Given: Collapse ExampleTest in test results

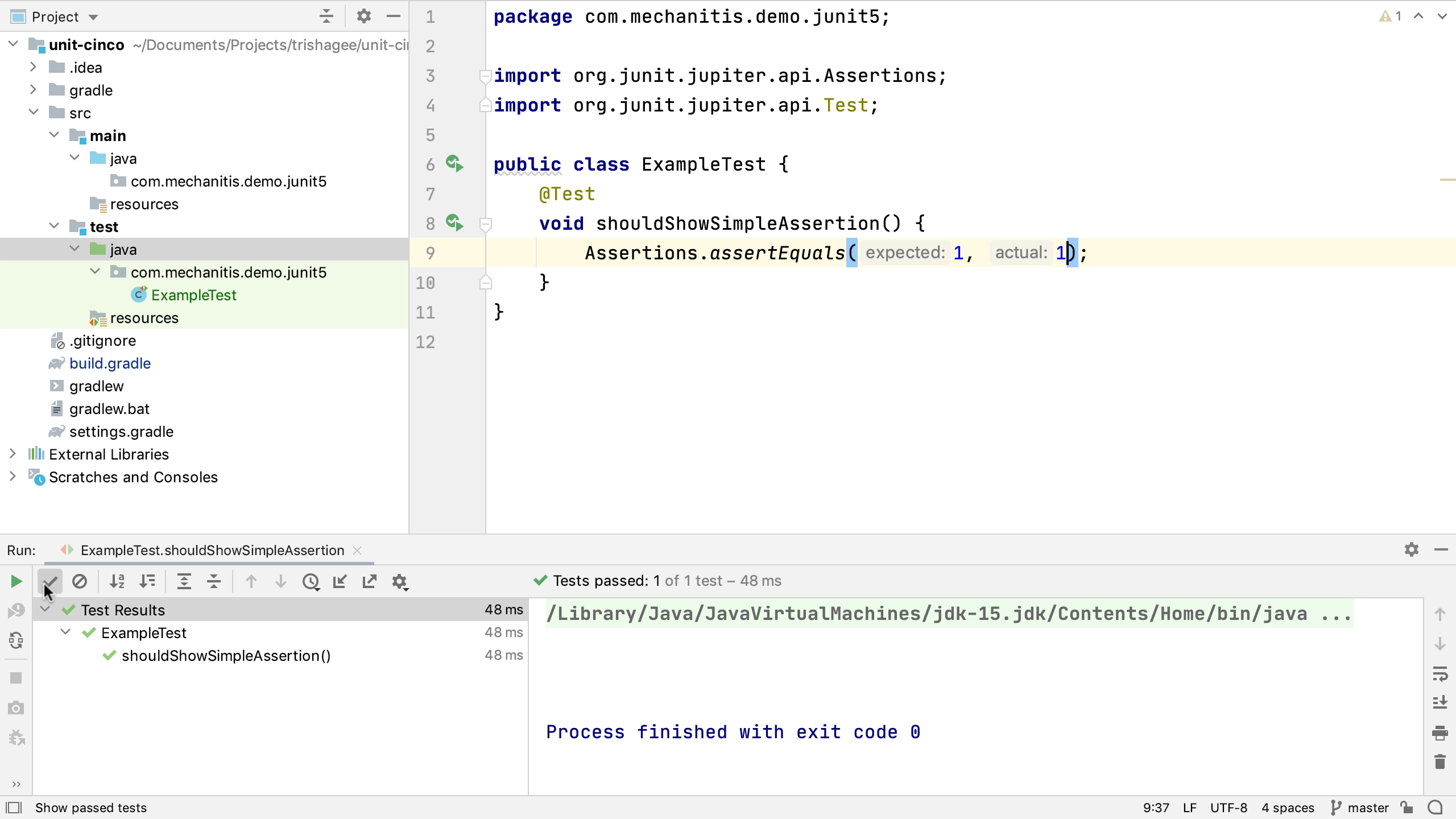Looking at the screenshot, I should coord(66,632).
